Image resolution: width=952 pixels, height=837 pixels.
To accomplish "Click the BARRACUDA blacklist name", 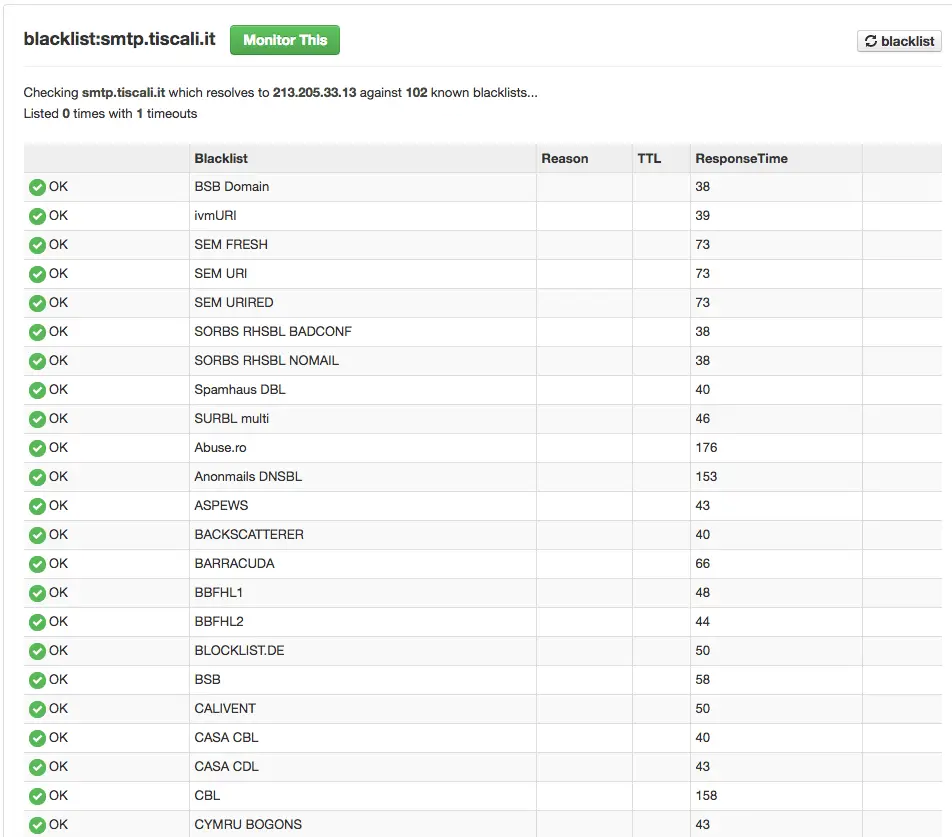I will (x=234, y=564).
